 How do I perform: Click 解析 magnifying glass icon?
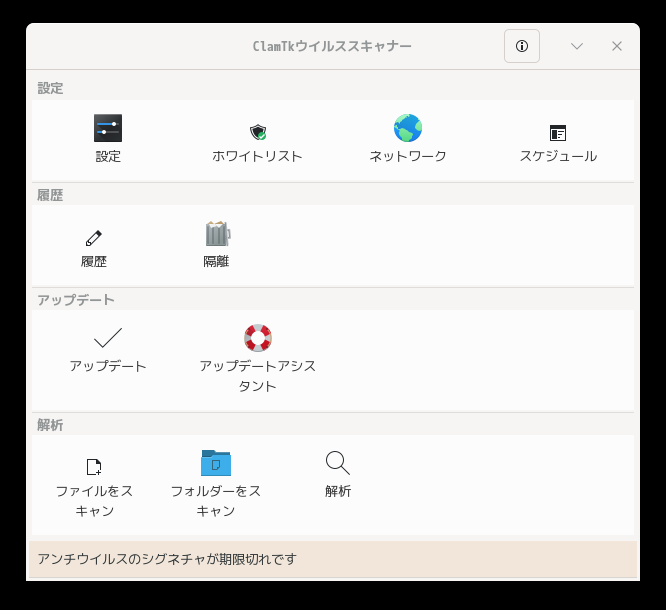point(338,463)
